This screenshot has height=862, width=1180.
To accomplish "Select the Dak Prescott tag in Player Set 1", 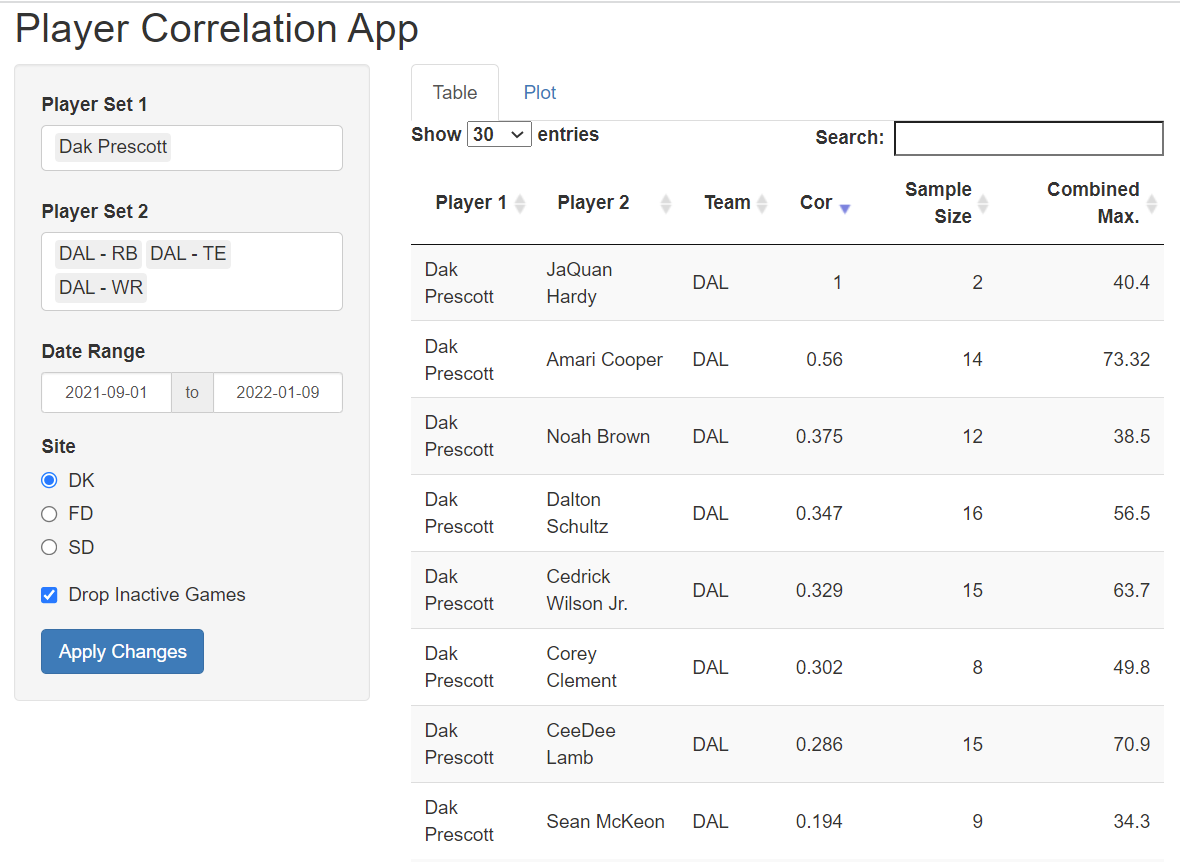I will click(113, 147).
